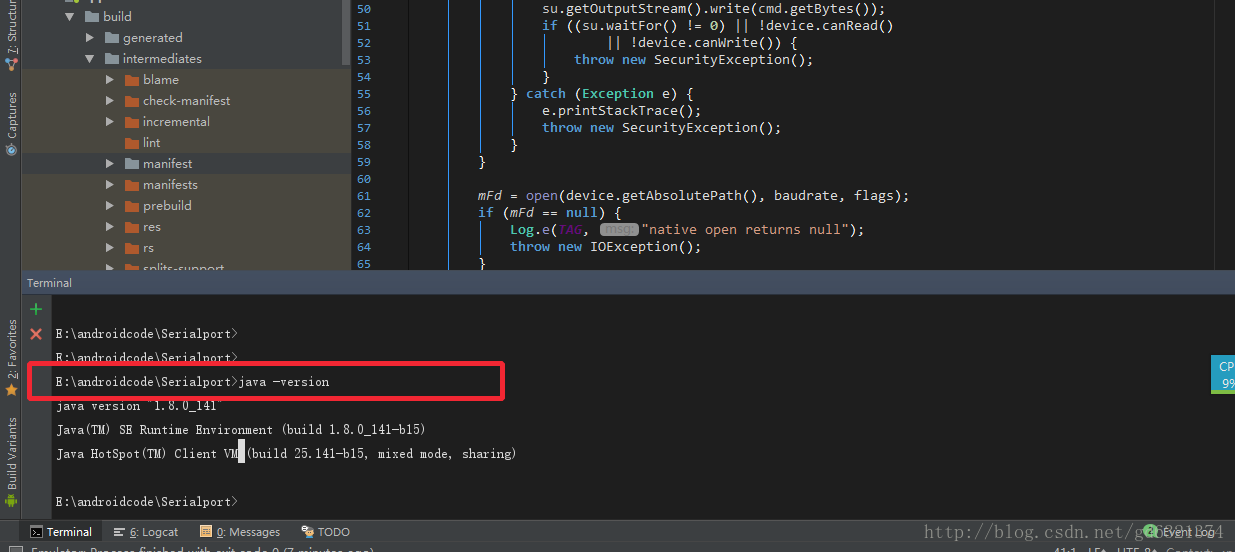Click 'catch (Exception e)' in the code
Screen dimensions: 1235x552
pos(602,94)
